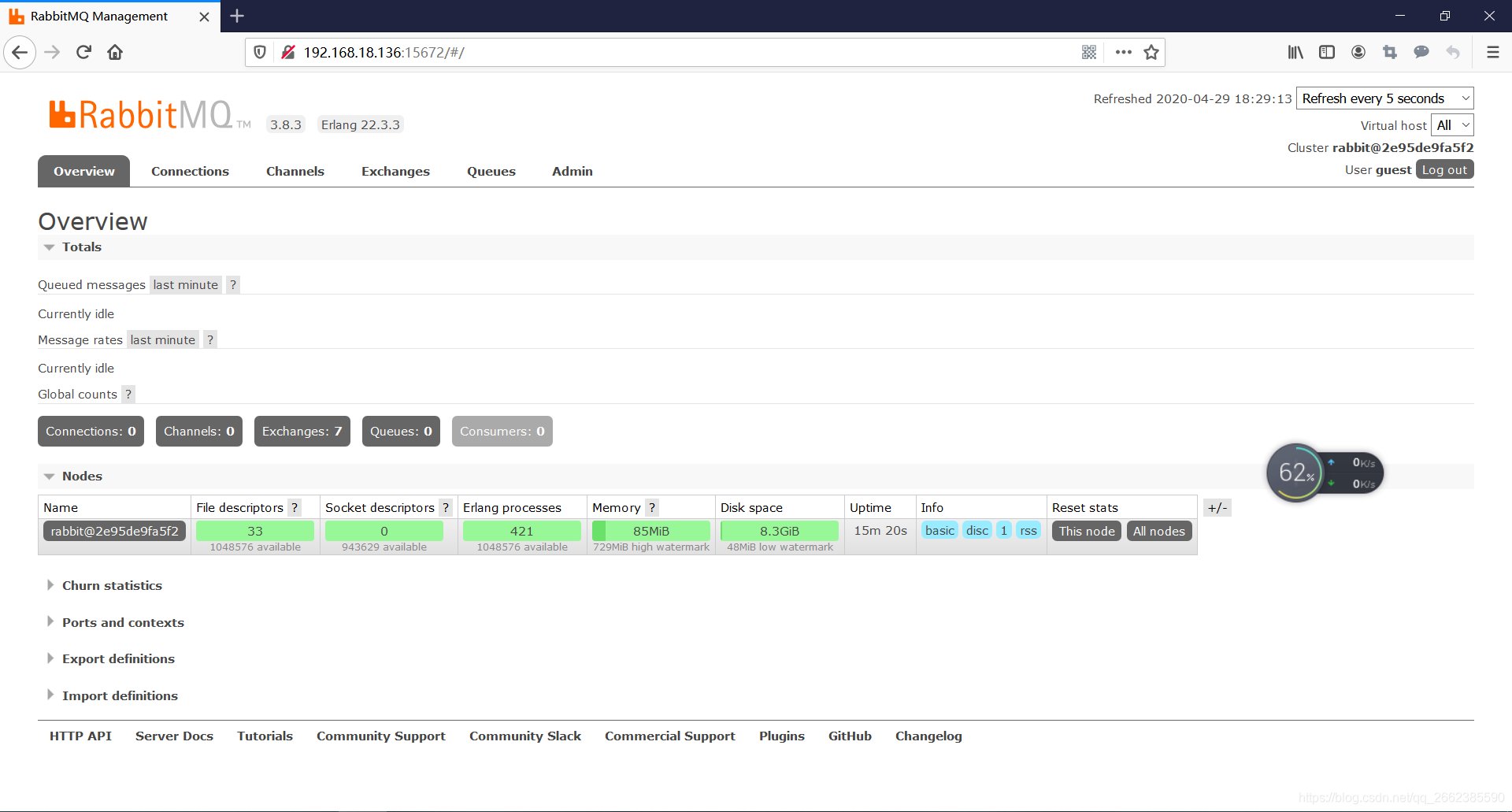Click the 62% network speed widget
1512x812 pixels.
pos(1325,473)
